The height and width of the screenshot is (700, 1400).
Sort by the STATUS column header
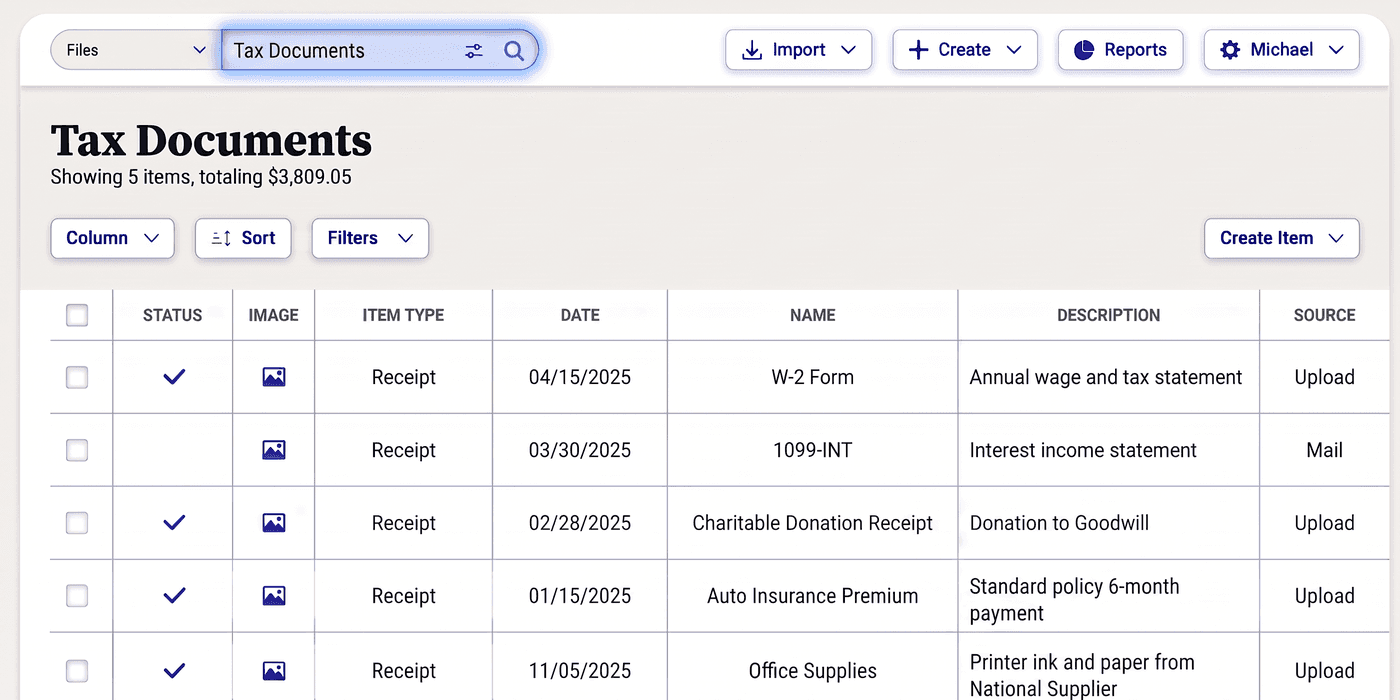pyautogui.click(x=173, y=315)
